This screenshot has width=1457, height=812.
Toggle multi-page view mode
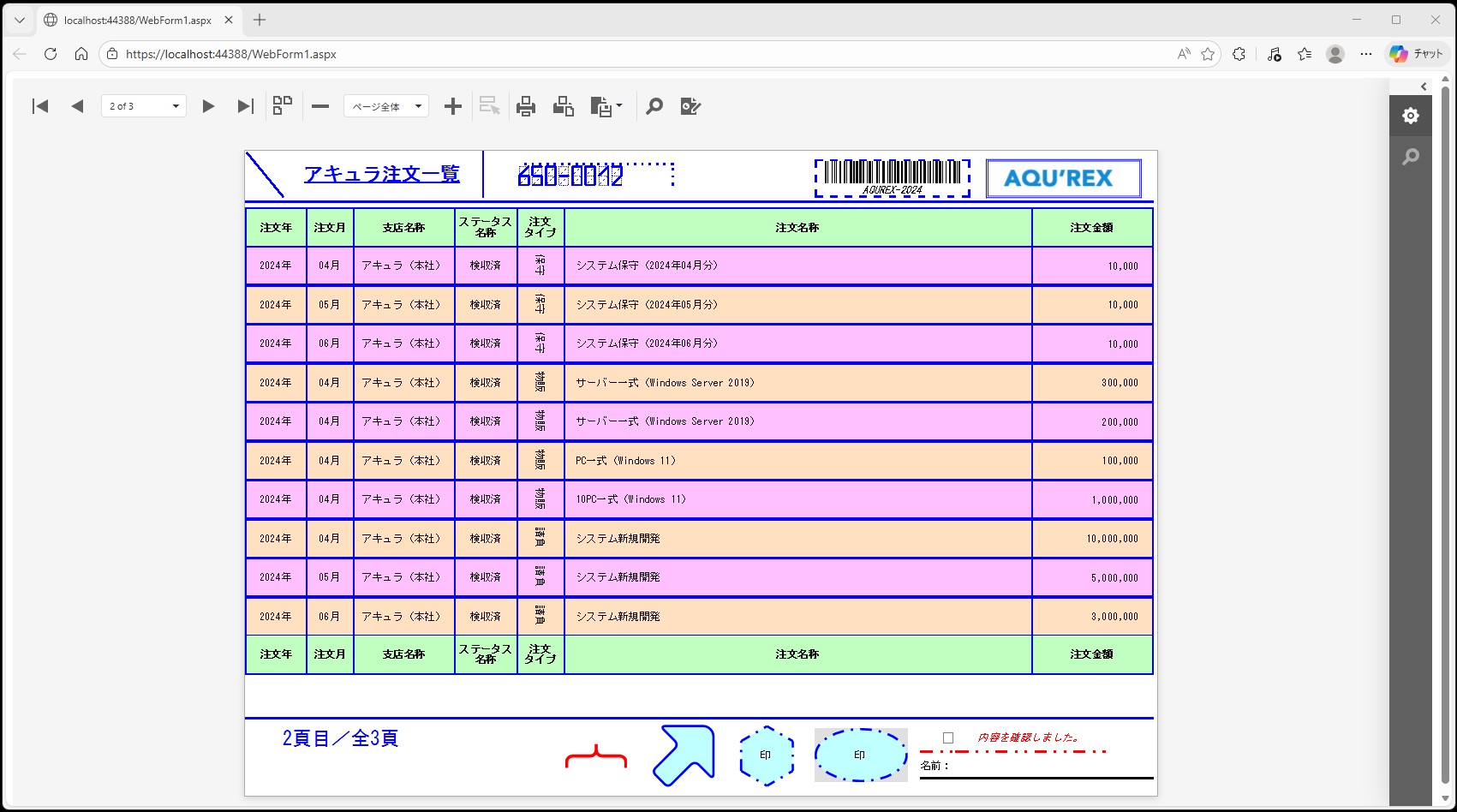(x=283, y=105)
